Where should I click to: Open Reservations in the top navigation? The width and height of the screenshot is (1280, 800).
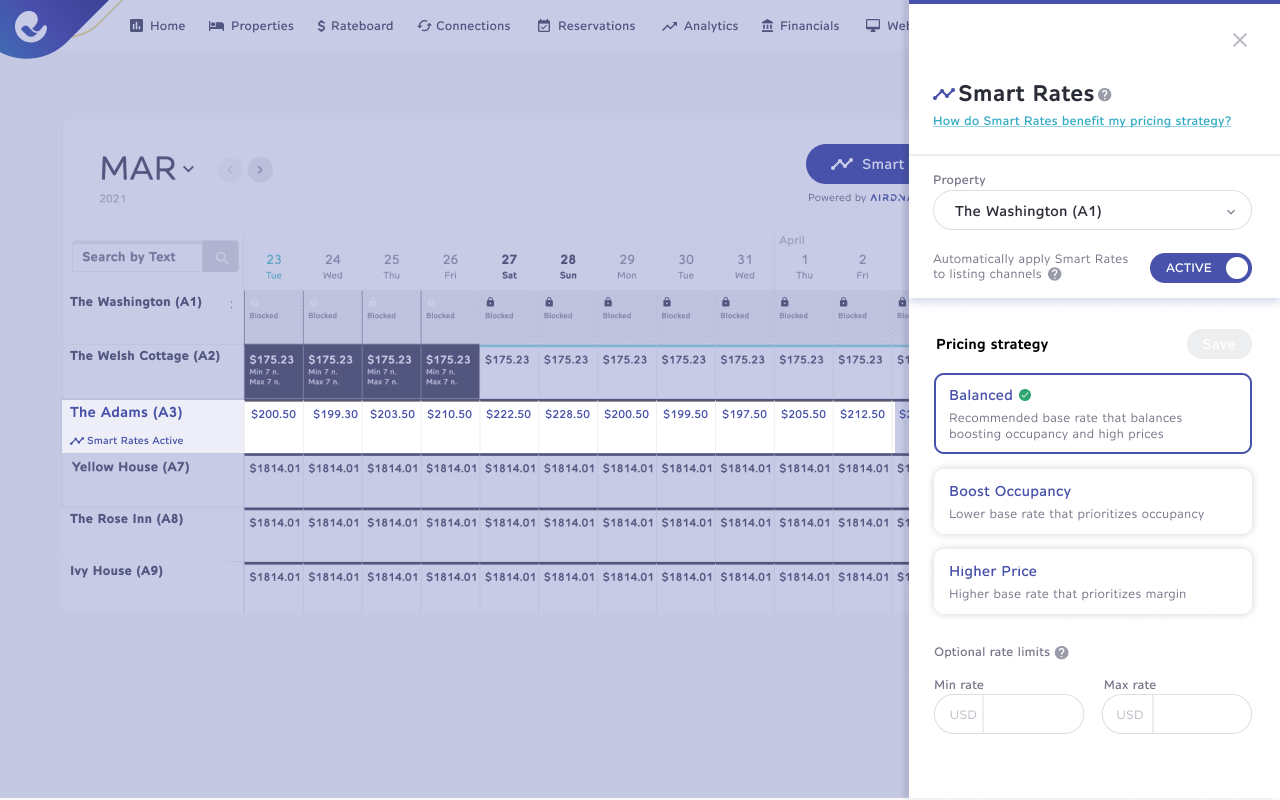coord(586,26)
